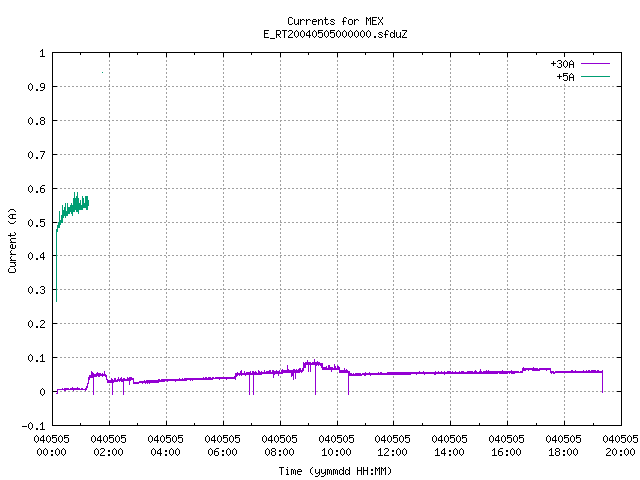Click x-axis tick '040505 14:00'
The image size is (640, 480).
[x=449, y=445]
